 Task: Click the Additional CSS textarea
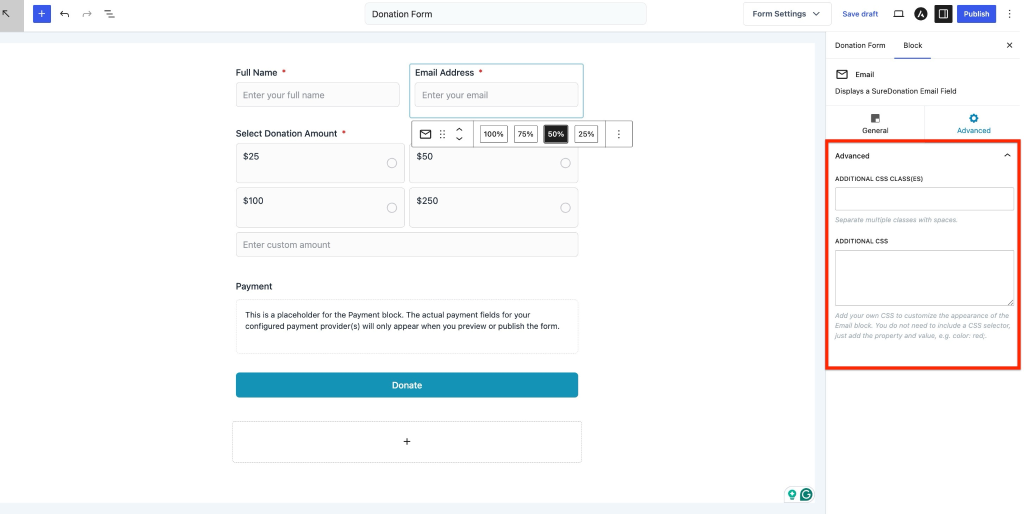point(924,278)
